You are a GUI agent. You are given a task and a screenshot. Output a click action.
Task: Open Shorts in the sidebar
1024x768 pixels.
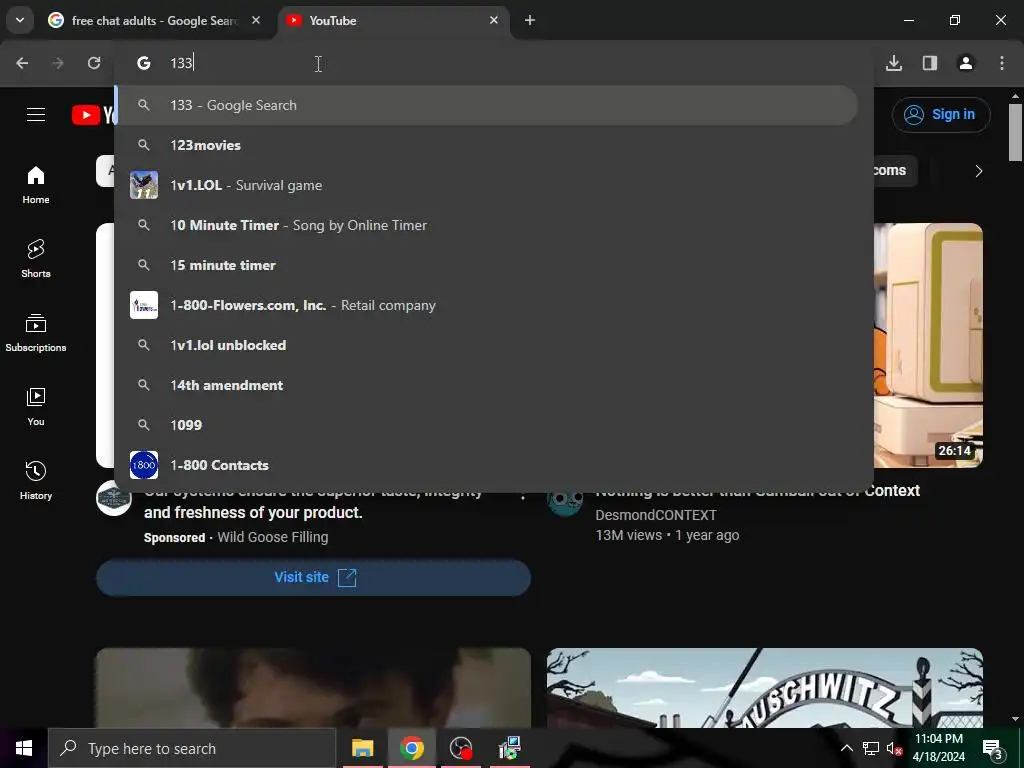tap(36, 259)
